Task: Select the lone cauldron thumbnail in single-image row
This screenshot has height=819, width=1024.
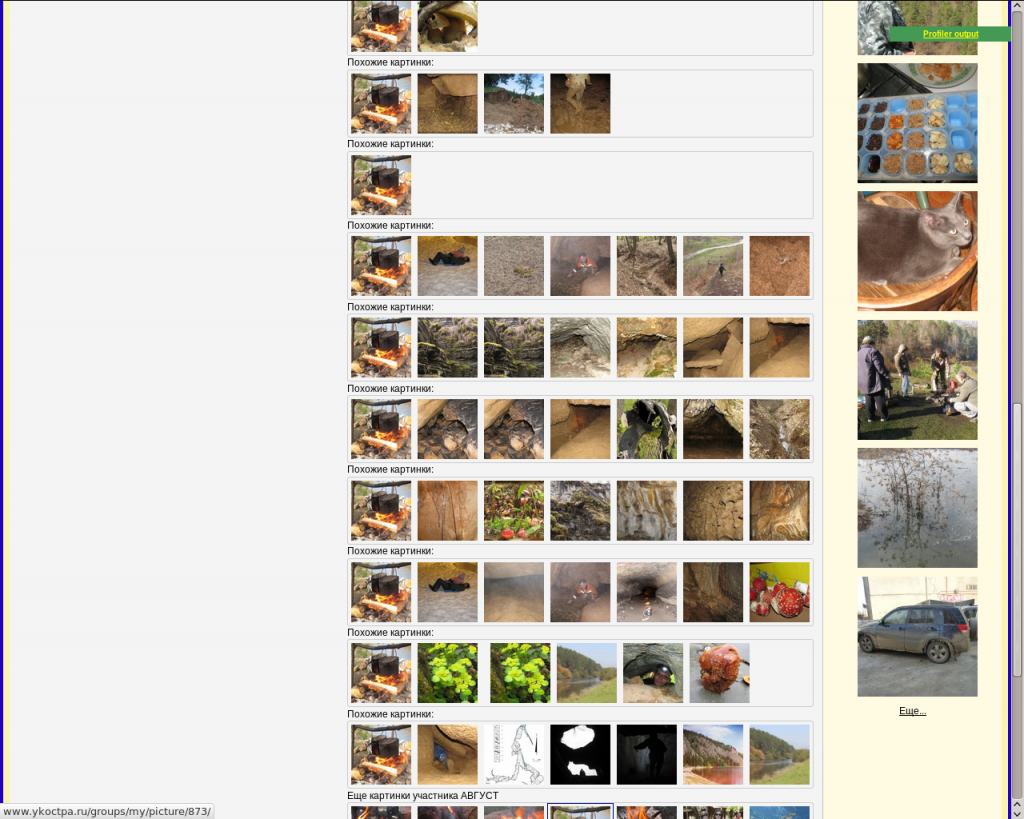Action: [381, 185]
